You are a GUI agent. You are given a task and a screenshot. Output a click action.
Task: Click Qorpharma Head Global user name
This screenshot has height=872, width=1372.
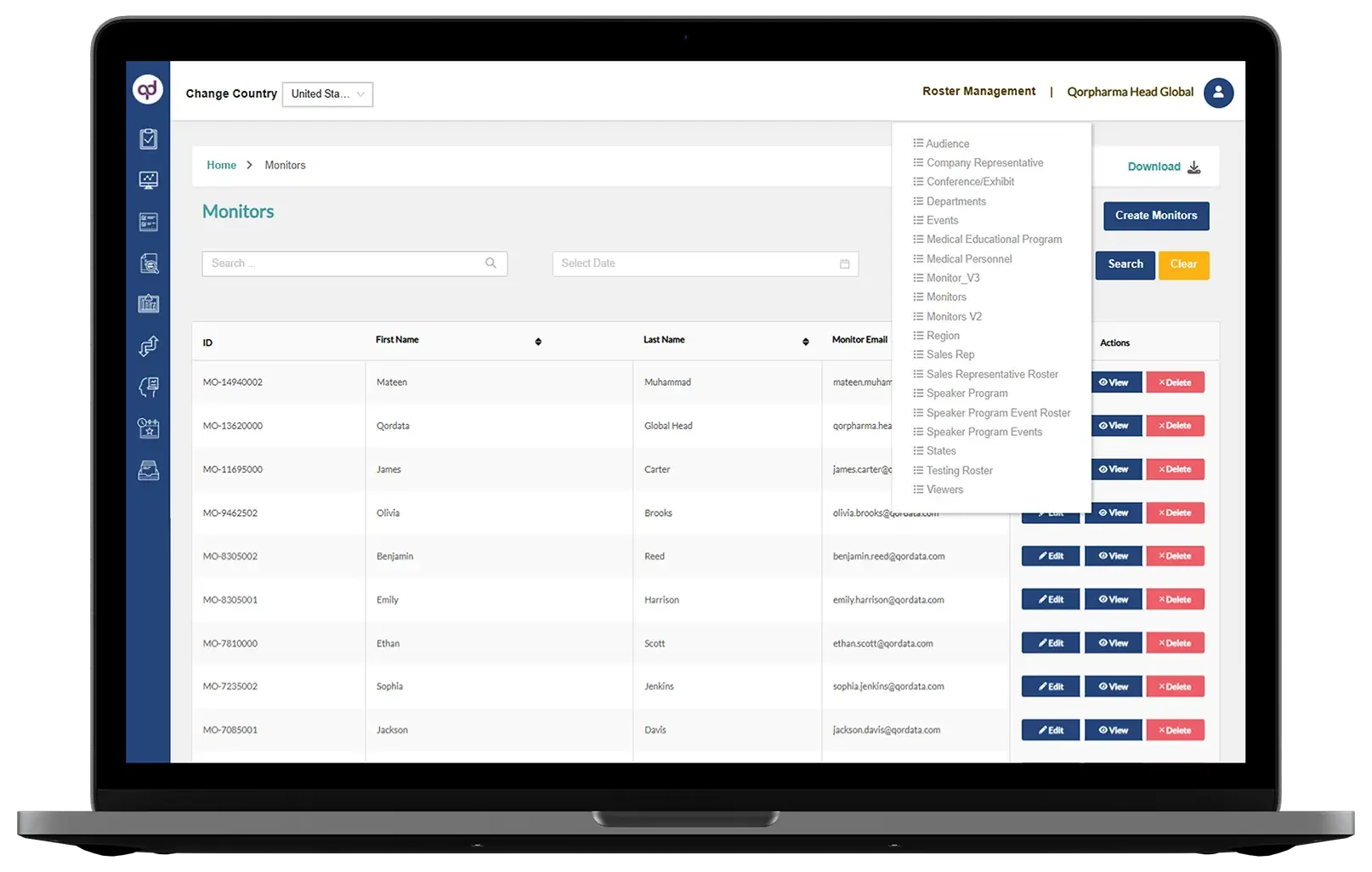coord(1130,92)
